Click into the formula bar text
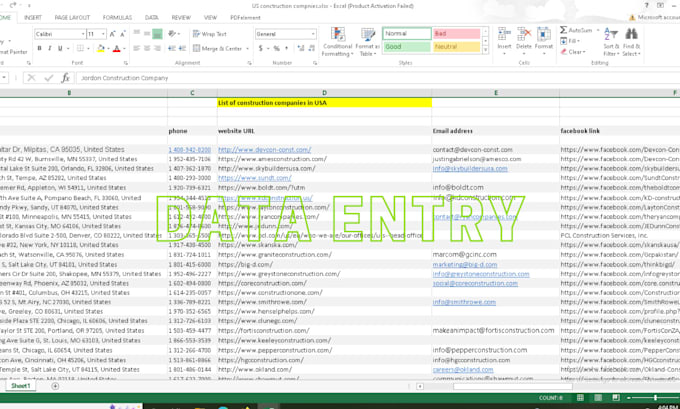Viewport: 680px width, 409px height. coord(377,78)
